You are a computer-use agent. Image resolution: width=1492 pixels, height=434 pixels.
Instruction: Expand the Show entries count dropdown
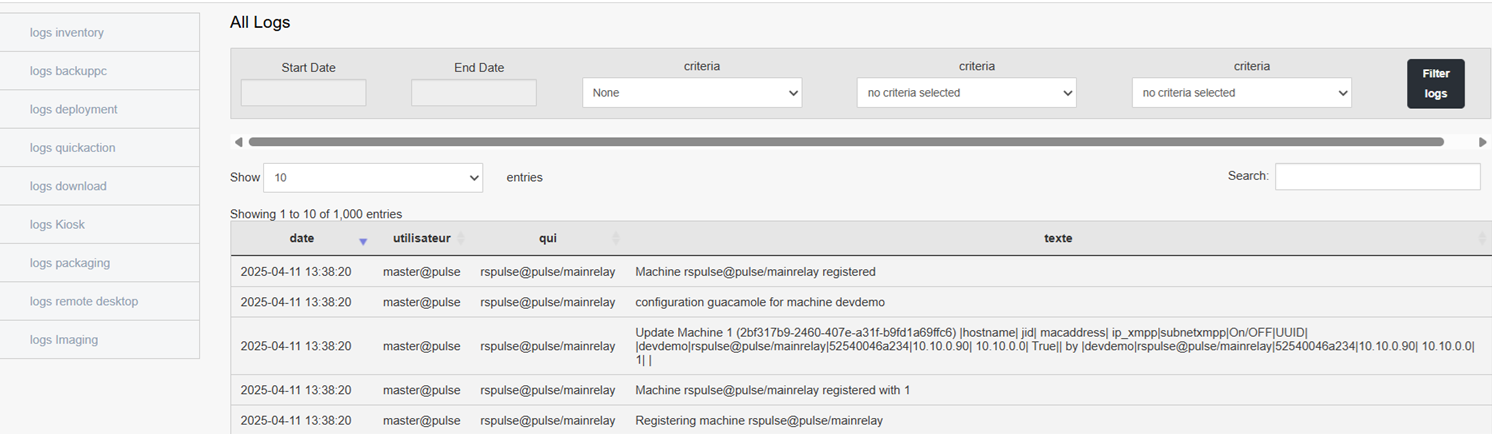point(373,177)
